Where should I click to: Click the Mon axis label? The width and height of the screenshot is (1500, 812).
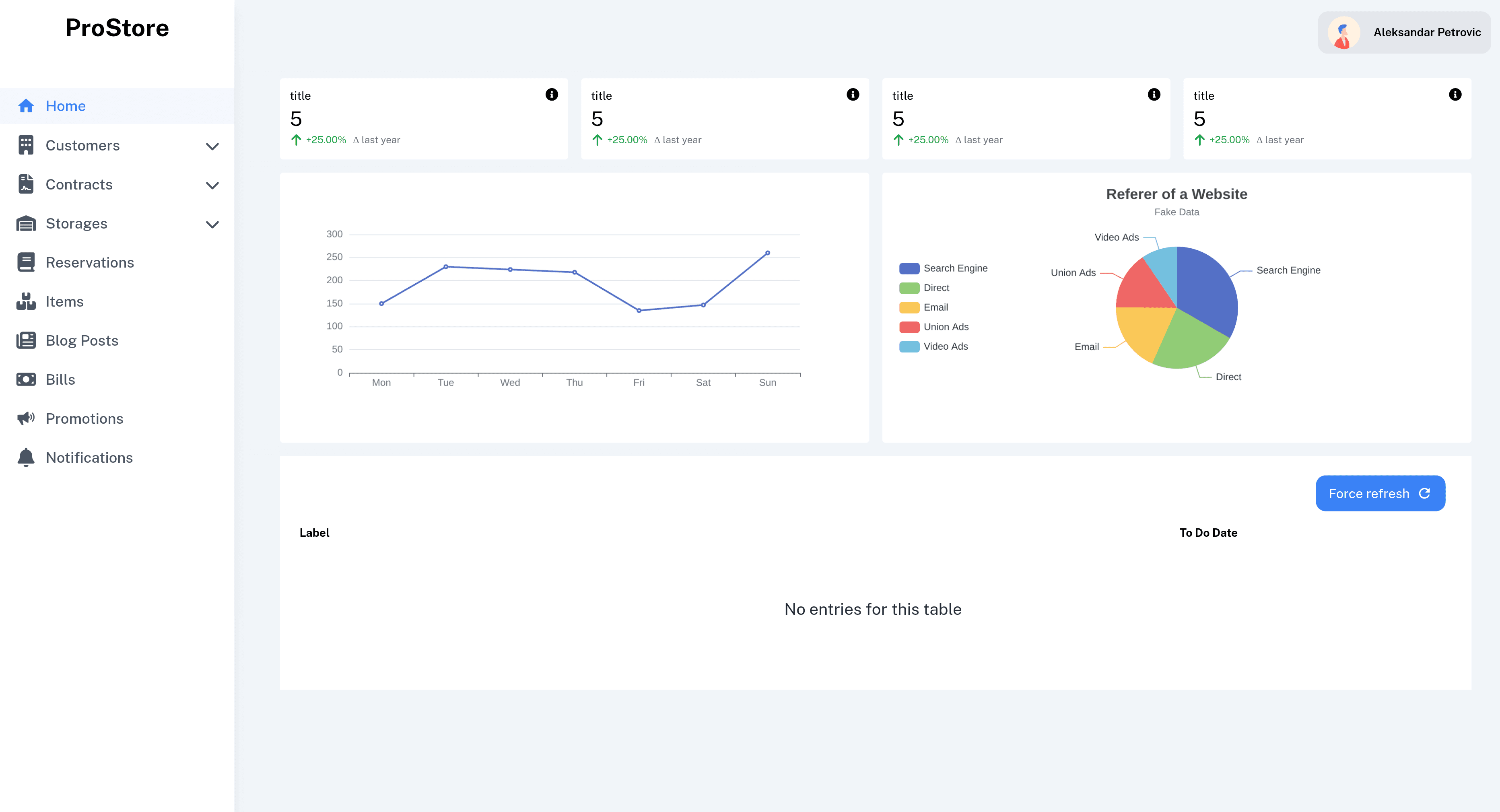[x=381, y=383]
